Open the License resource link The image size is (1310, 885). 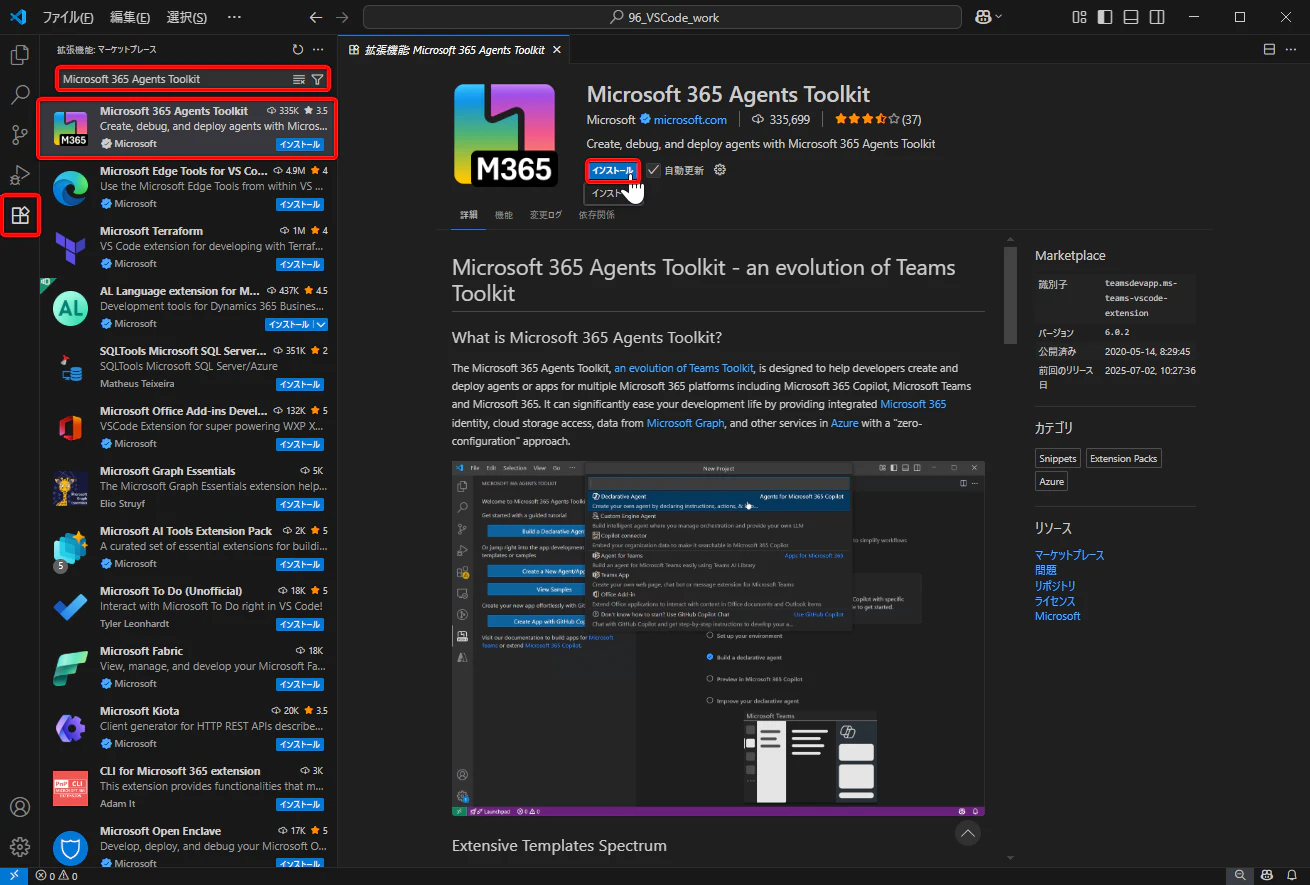tap(1055, 601)
